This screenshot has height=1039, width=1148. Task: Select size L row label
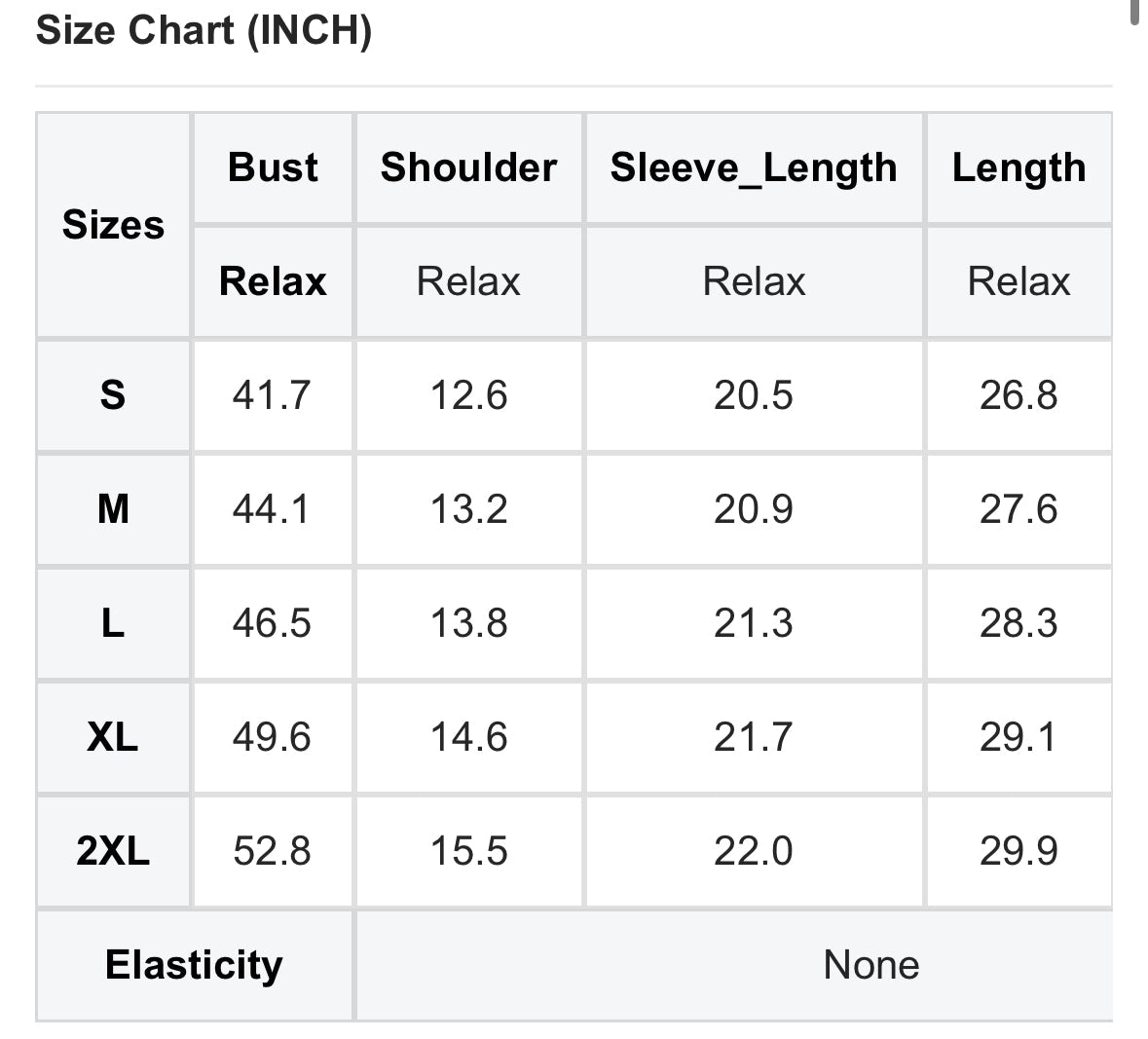point(114,624)
